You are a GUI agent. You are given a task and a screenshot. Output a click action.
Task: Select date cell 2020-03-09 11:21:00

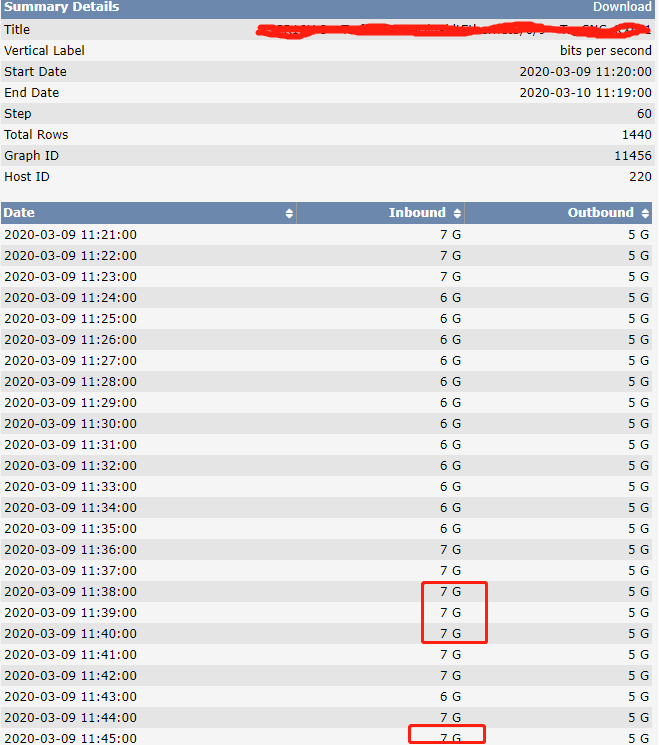point(70,235)
